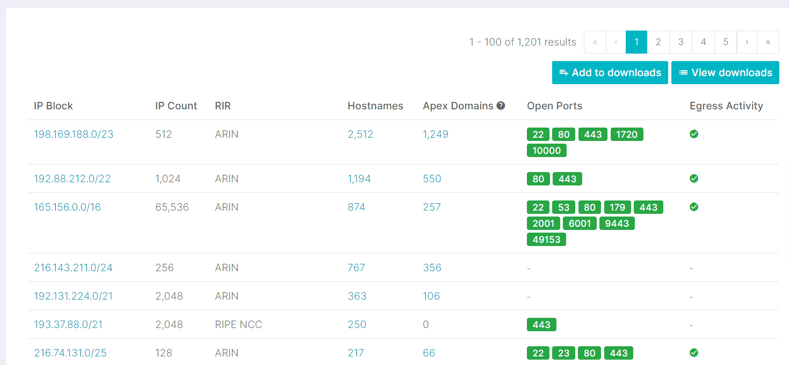Click Open Ports column header

point(555,106)
